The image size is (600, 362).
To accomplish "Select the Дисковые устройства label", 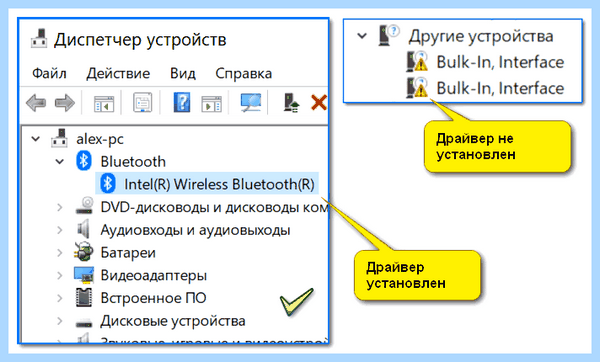I will point(173,321).
